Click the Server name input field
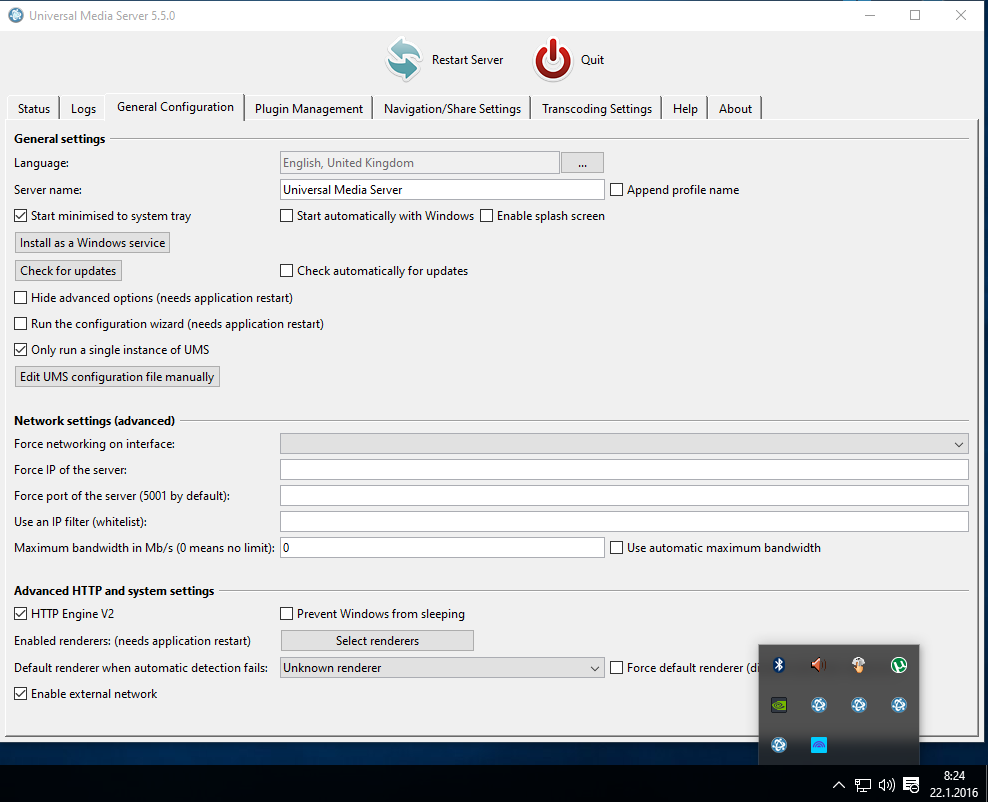The image size is (988, 802). [442, 190]
